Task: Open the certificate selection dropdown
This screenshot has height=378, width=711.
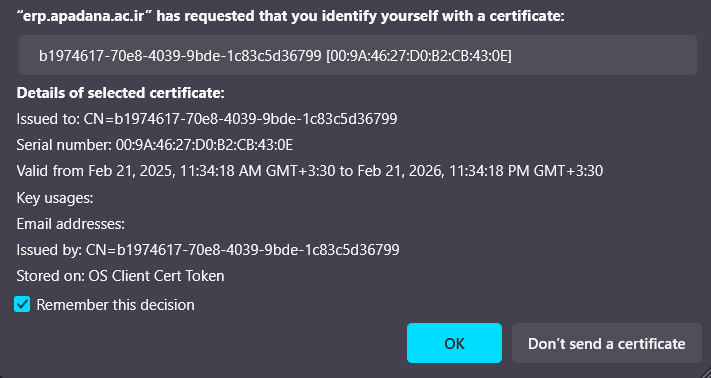Action: click(358, 55)
